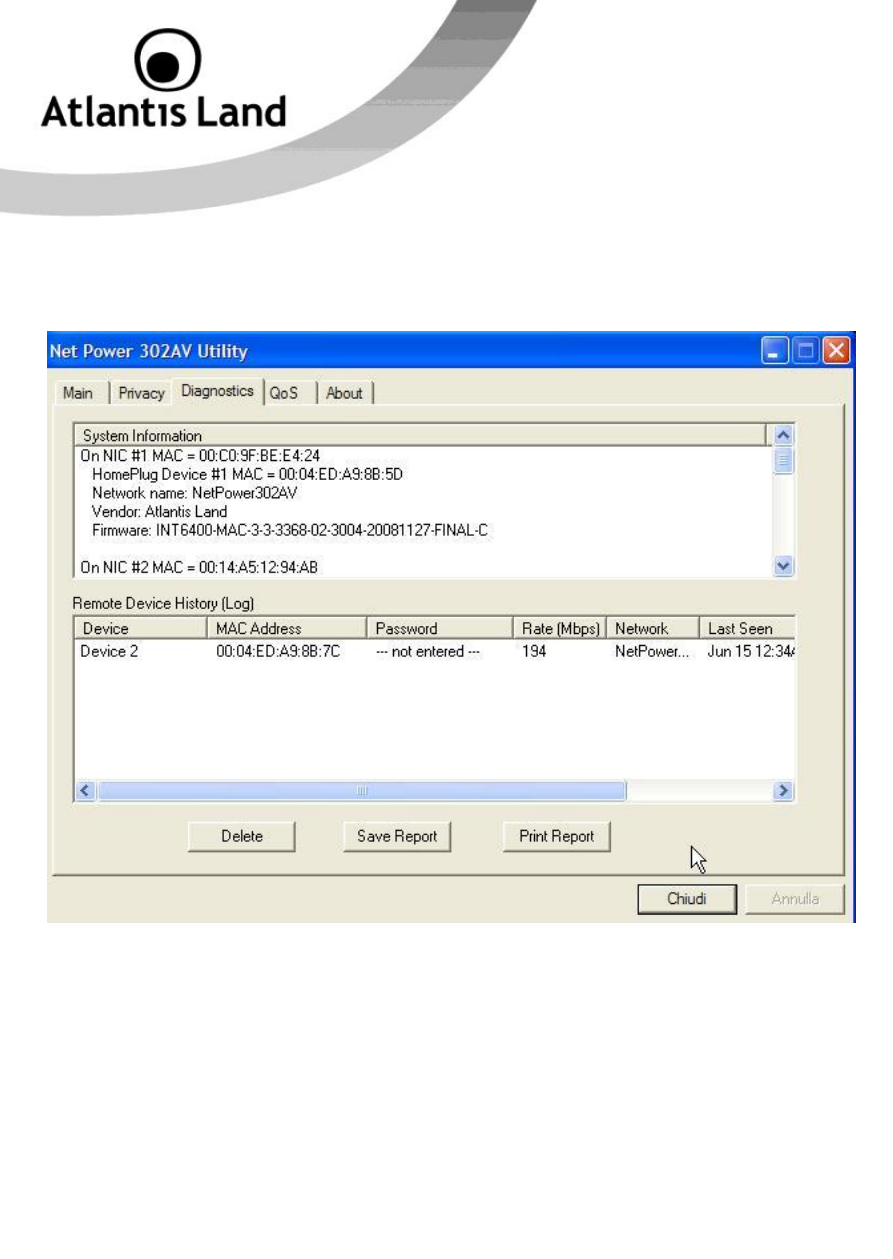Screen dimensions: 893x1259
Task: Click the System Information list header
Action: click(x=420, y=436)
